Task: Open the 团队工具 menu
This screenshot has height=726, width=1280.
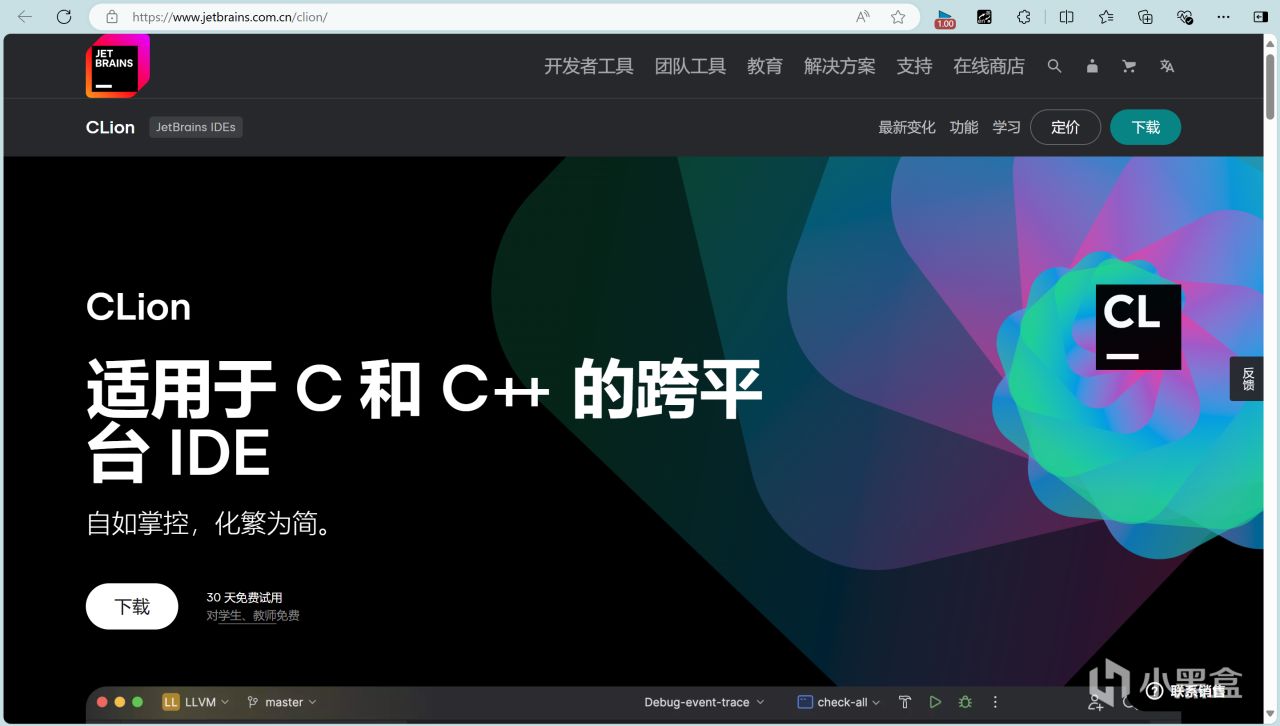Action: 690,66
